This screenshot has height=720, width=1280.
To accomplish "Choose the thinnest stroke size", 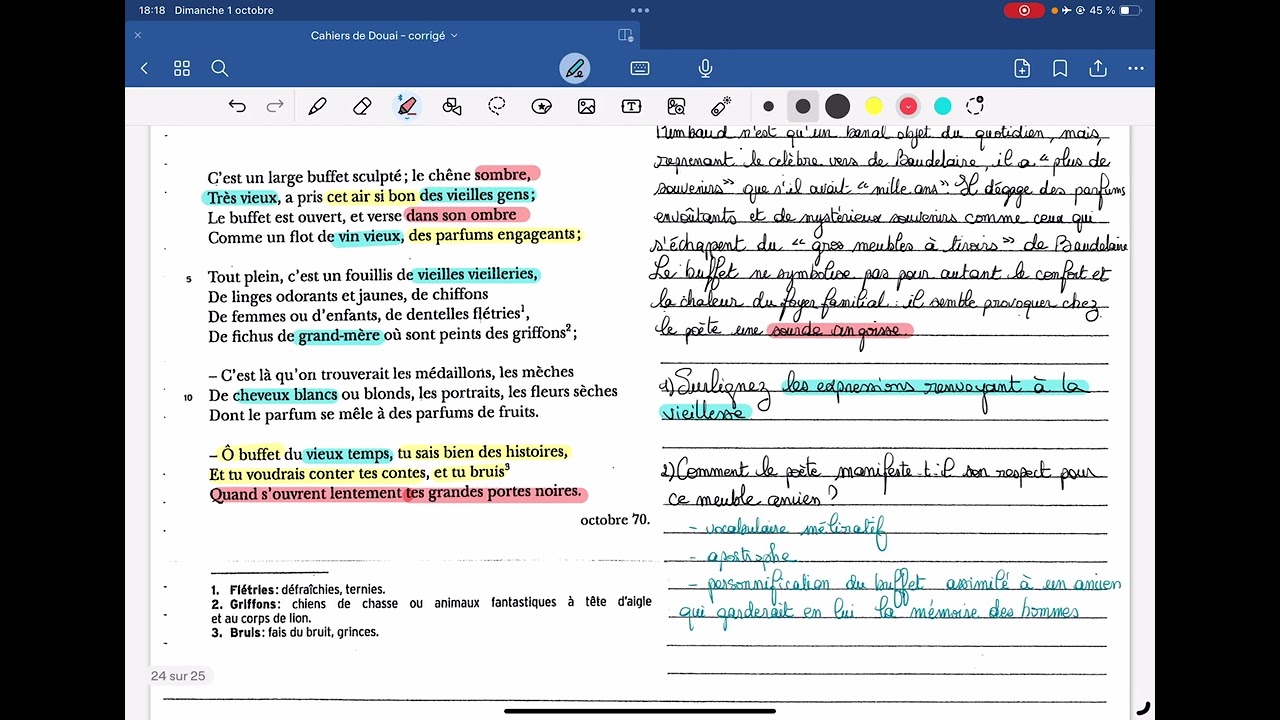I will point(768,106).
